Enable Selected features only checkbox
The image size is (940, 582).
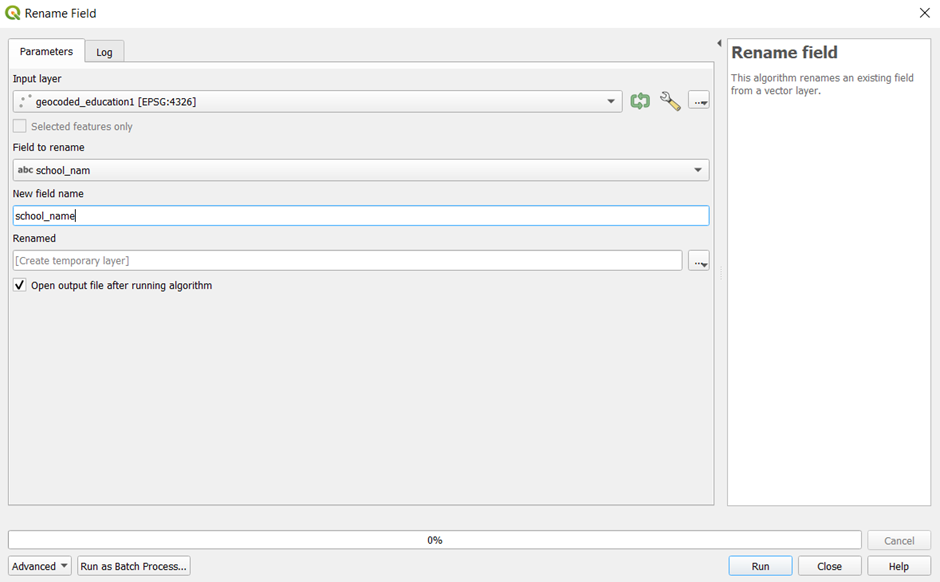(x=20, y=127)
